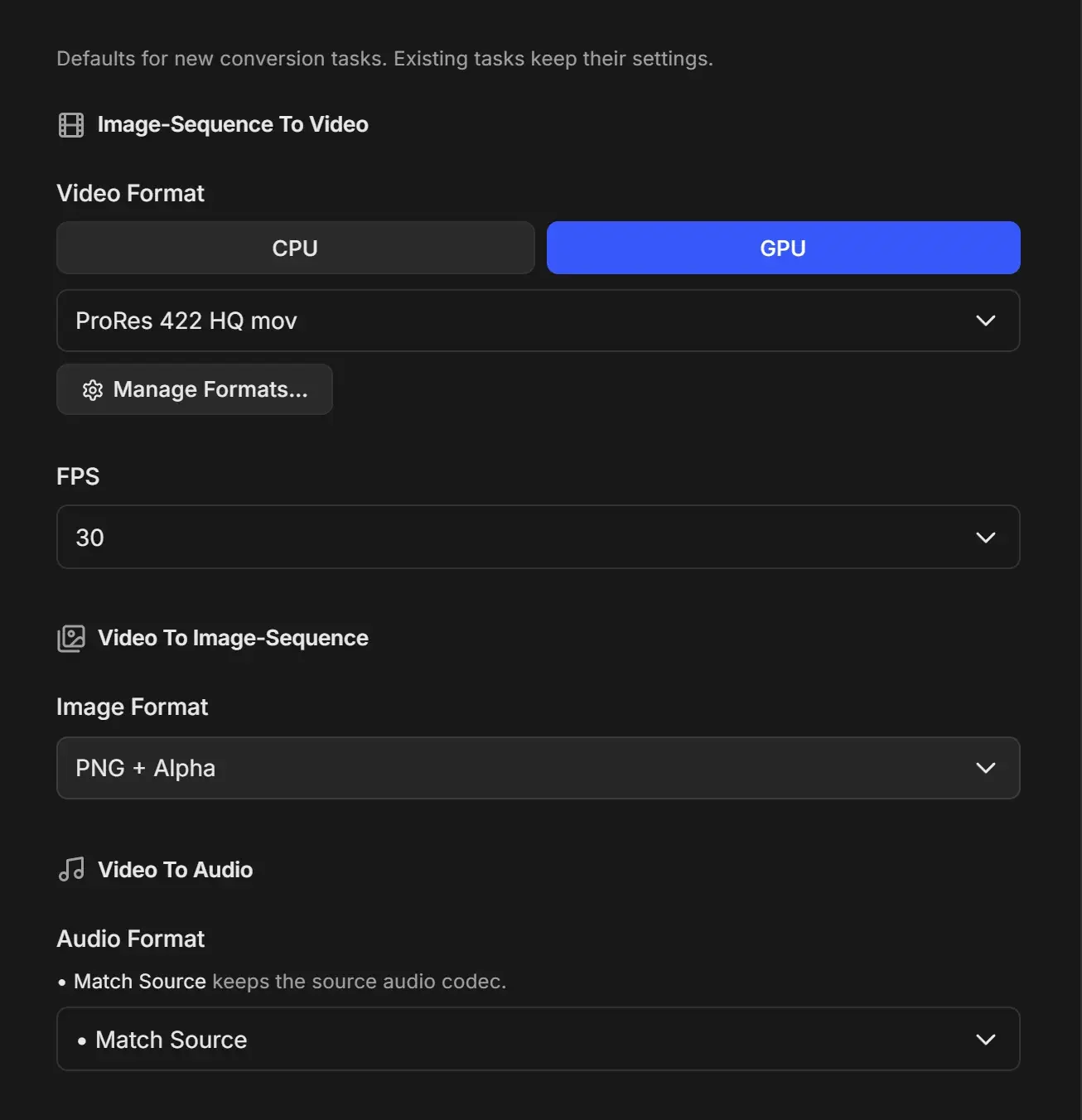Click the Video To Image-Sequence heading
Viewport: 1082px width, 1120px height.
click(x=233, y=638)
